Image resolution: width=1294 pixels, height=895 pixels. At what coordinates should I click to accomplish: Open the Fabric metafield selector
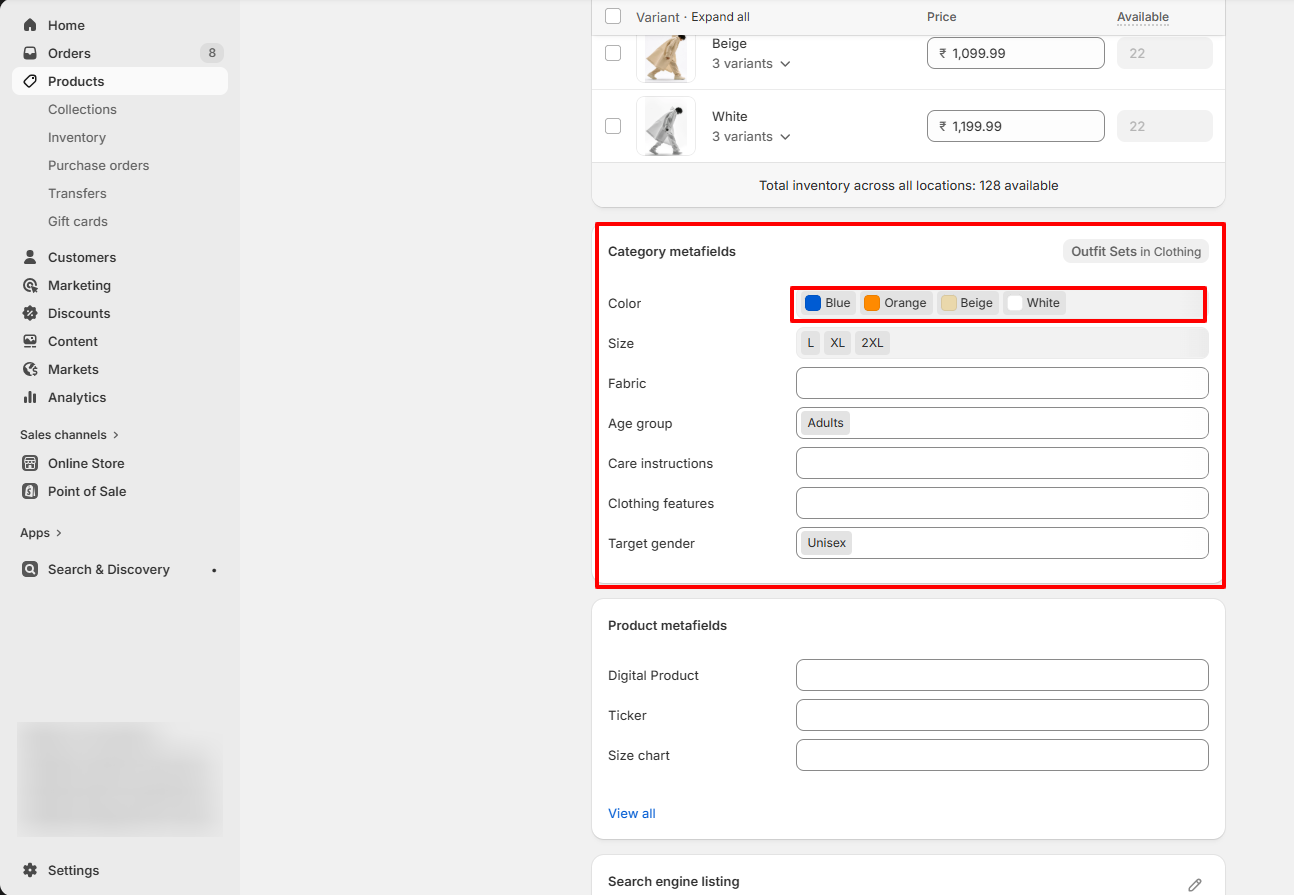click(x=1002, y=383)
